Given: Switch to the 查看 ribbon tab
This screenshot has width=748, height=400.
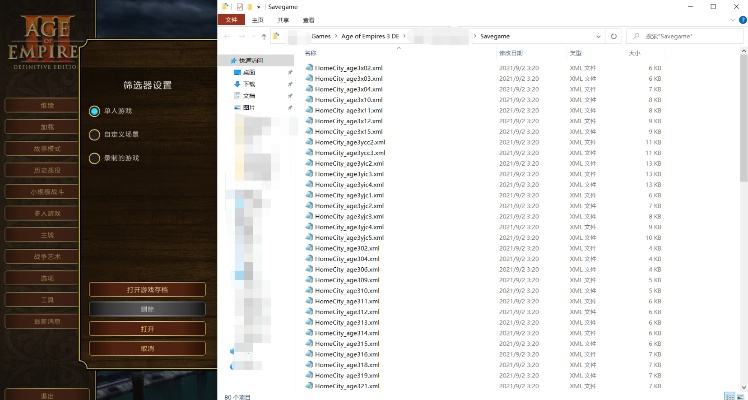Looking at the screenshot, I should (308, 20).
